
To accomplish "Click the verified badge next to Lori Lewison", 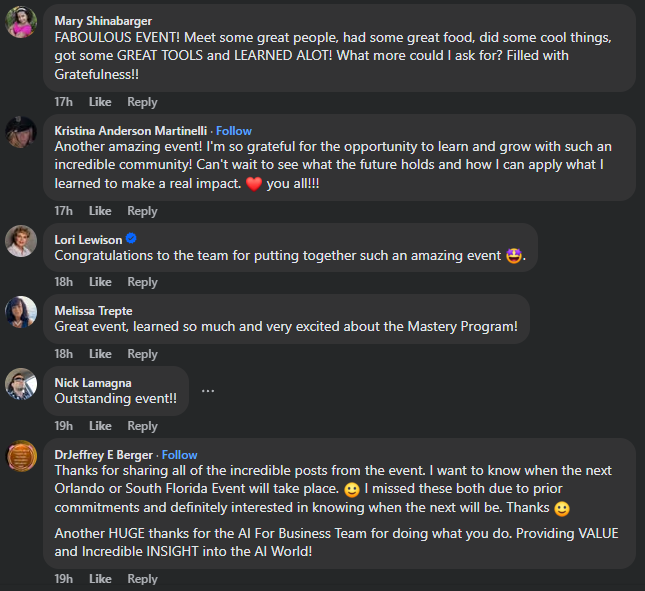I will pos(131,239).
